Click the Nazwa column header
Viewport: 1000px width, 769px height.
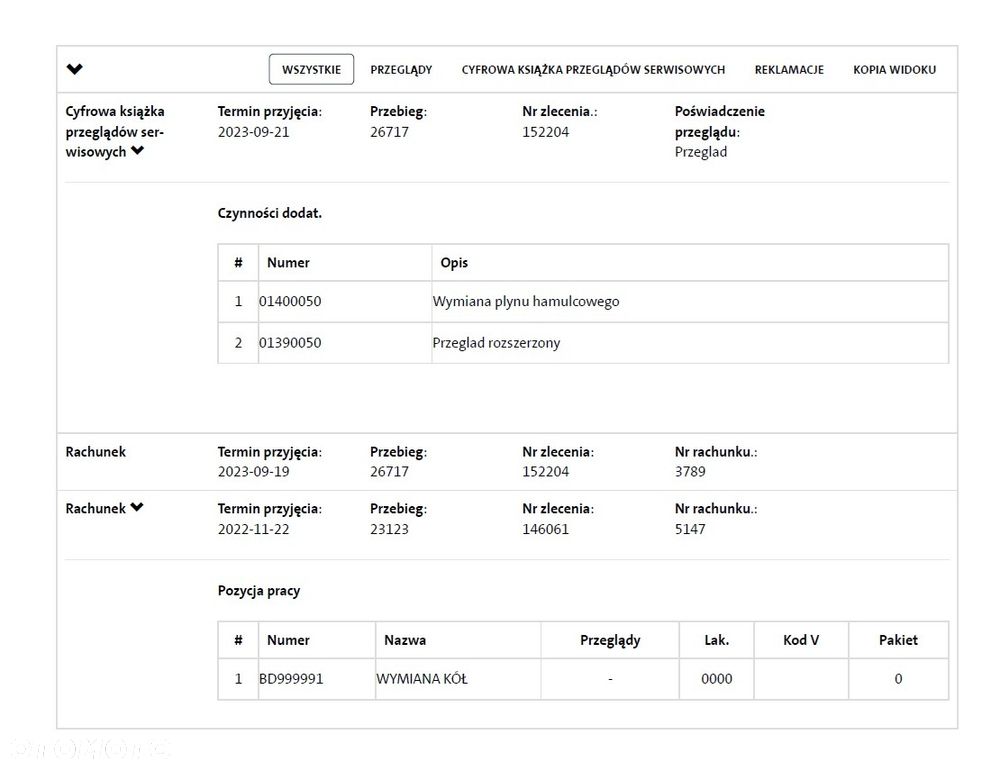(x=405, y=640)
